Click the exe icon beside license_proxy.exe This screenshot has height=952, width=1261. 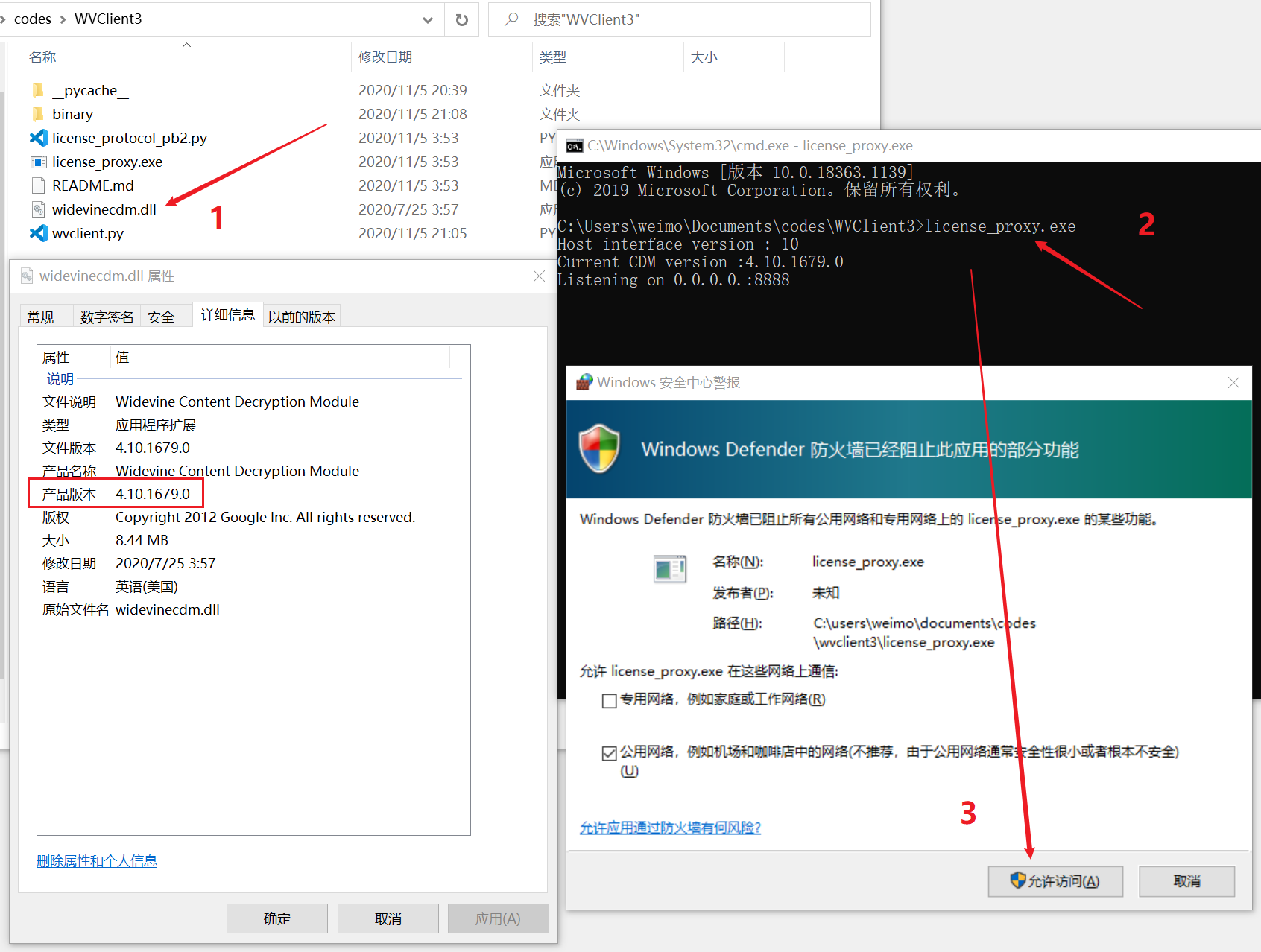(38, 162)
